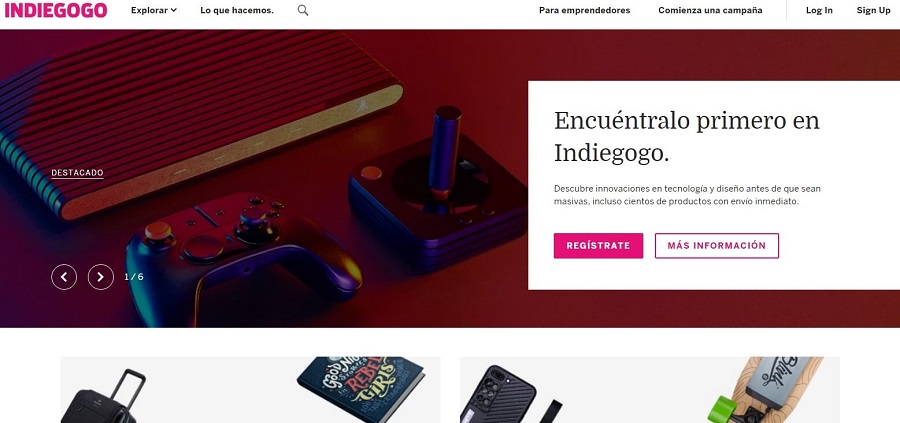Click the slide counter 1/6
900x423 pixels.
[x=134, y=277]
